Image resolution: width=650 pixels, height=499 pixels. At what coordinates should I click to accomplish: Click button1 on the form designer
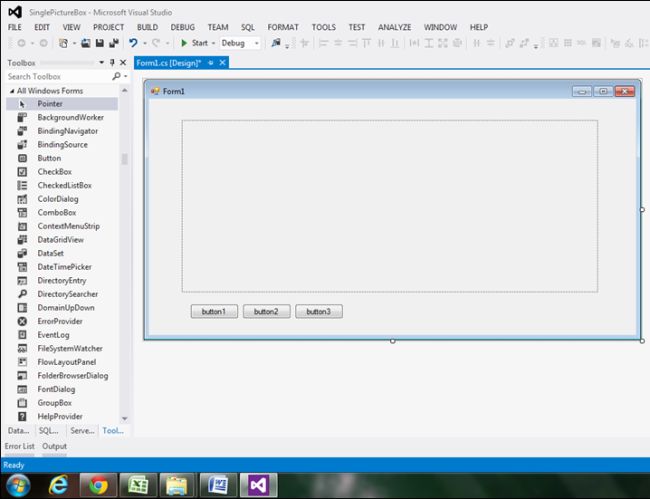click(x=214, y=312)
